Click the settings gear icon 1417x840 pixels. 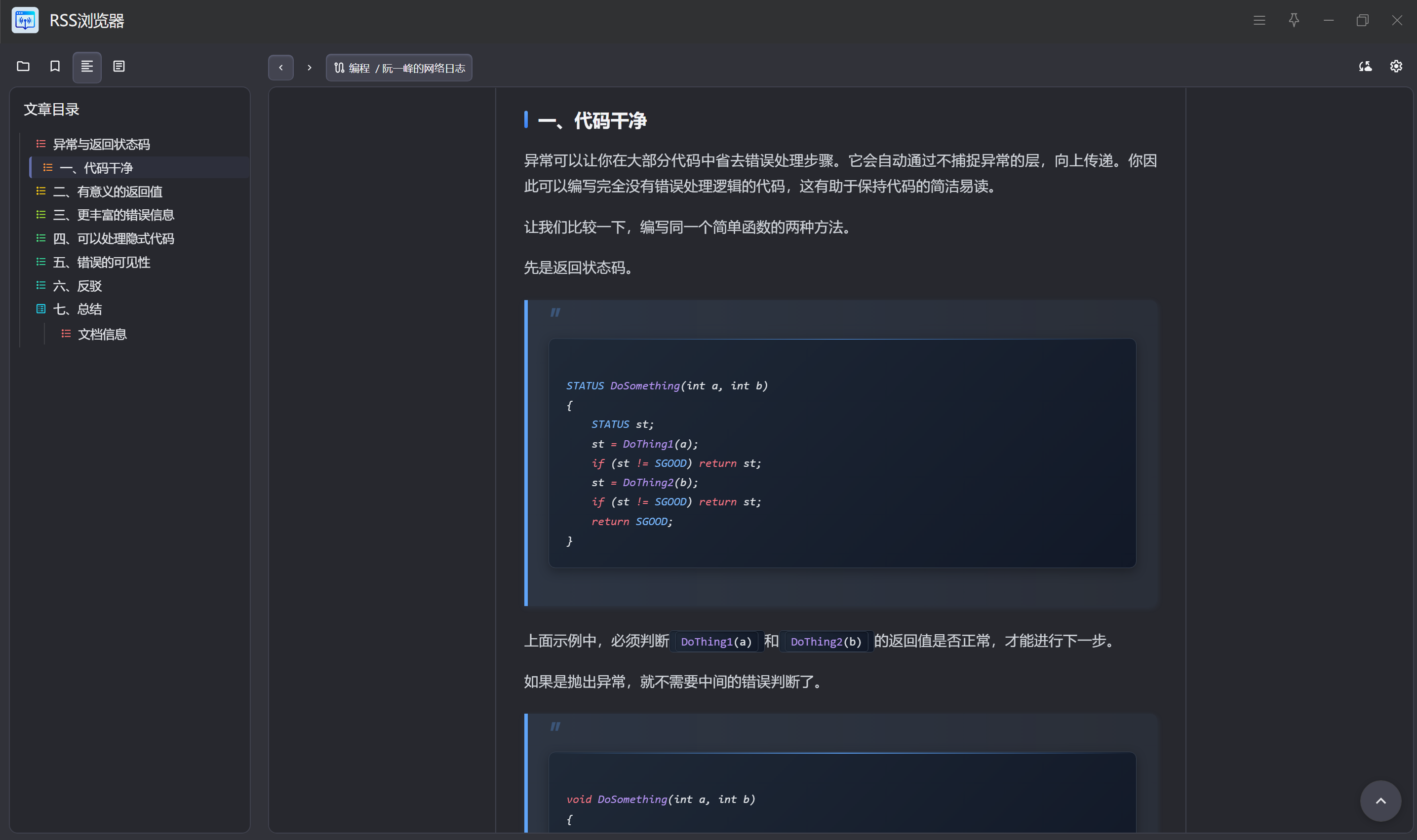coord(1396,67)
